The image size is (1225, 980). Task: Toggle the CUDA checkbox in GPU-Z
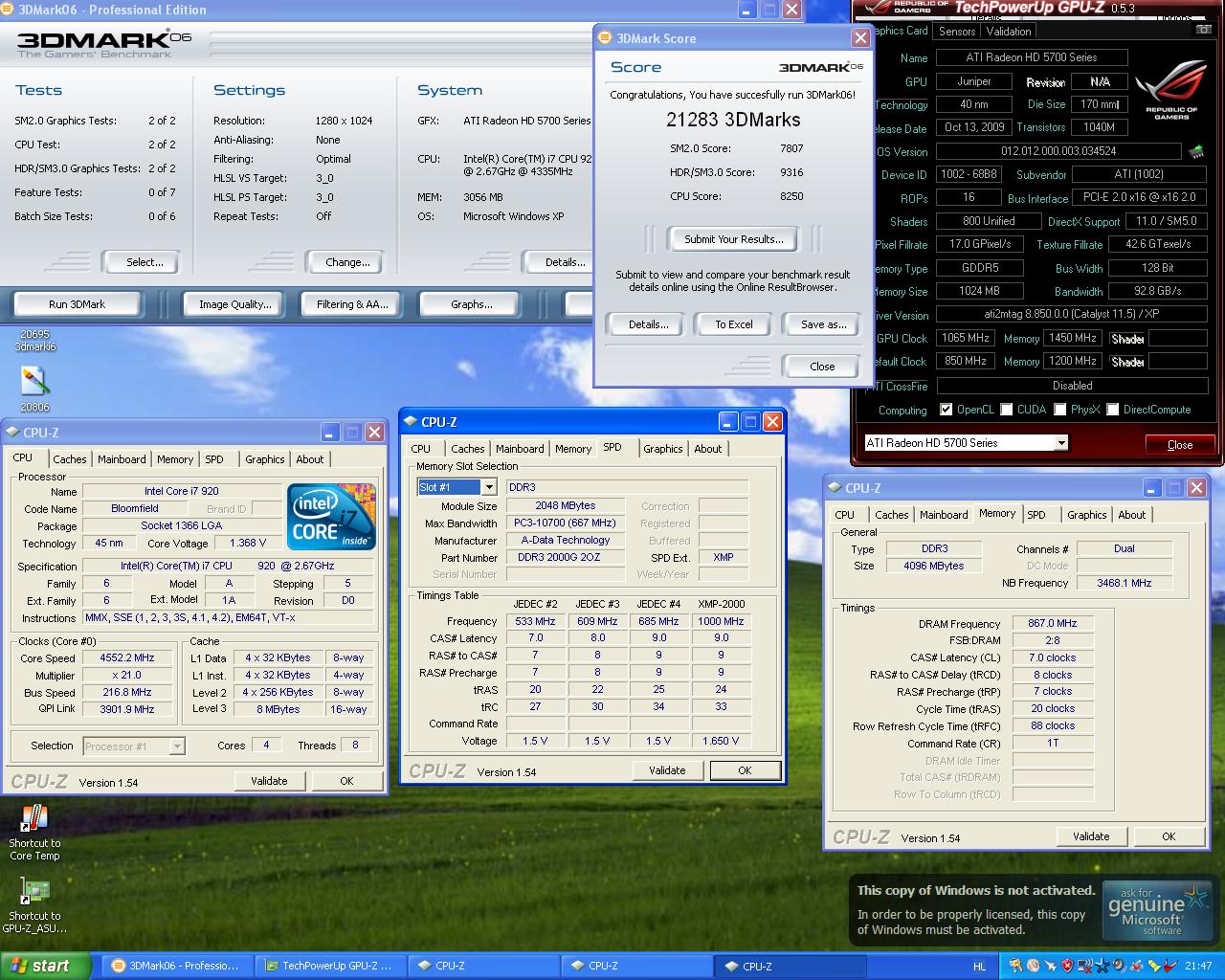1006,410
